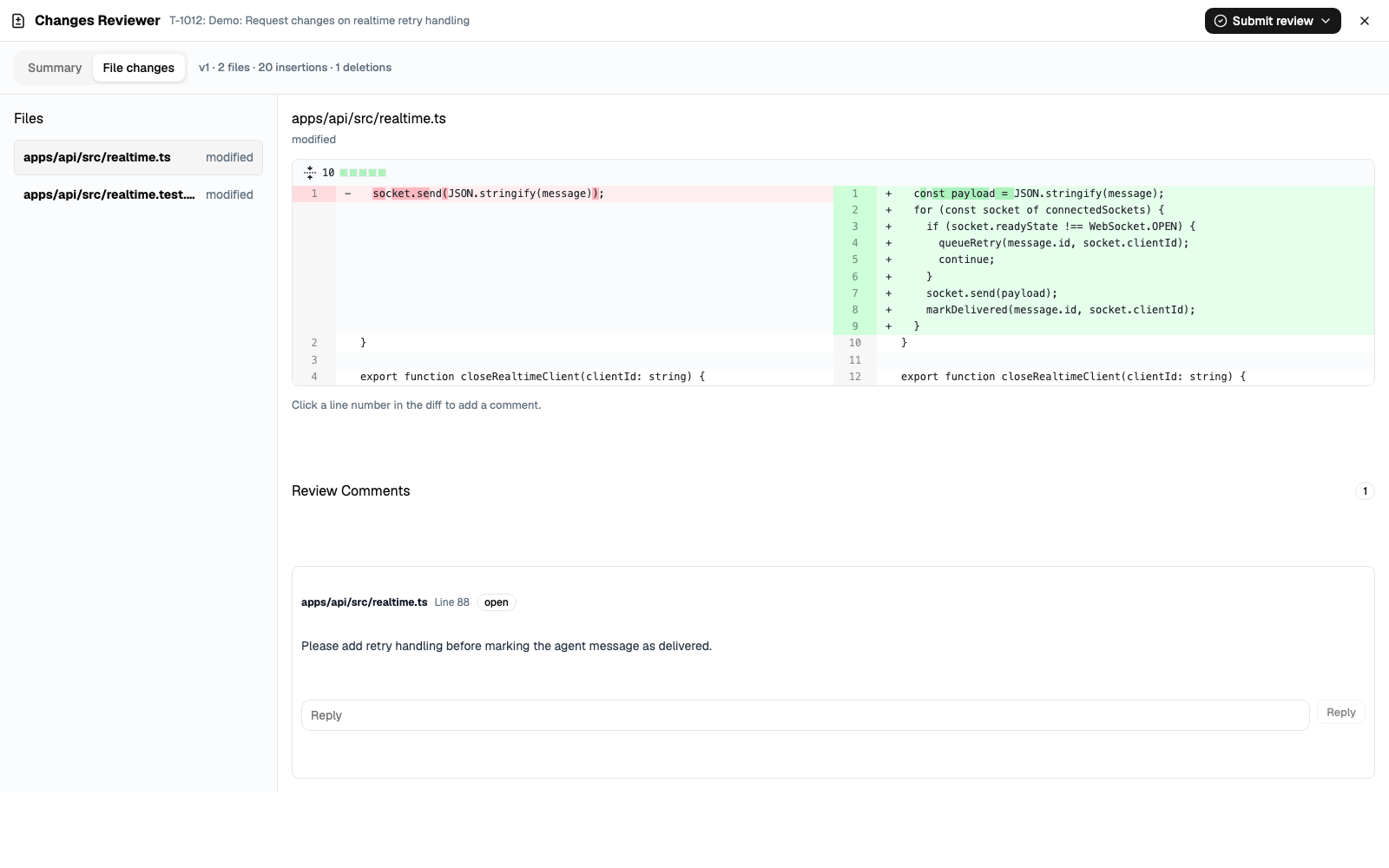The width and height of the screenshot is (1389, 868).
Task: Click the change-size squares indicator in diff header
Action: click(363, 173)
